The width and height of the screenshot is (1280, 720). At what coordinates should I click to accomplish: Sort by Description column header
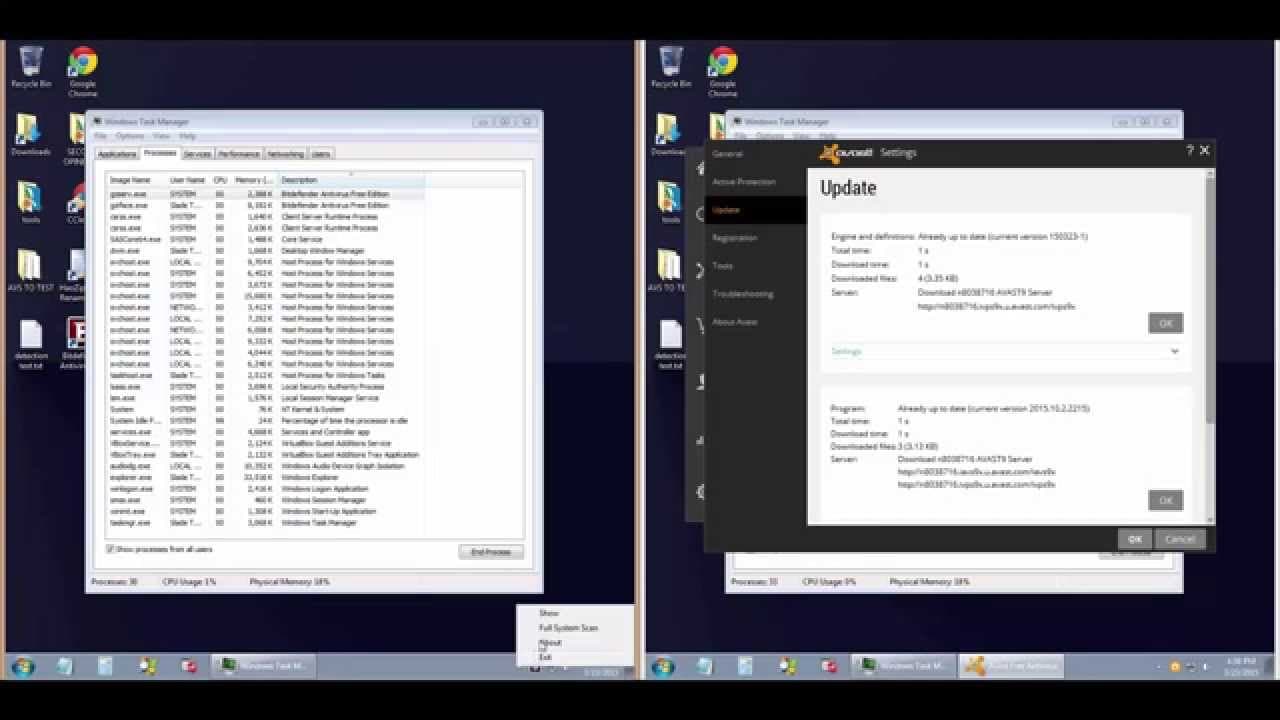pyautogui.click(x=351, y=180)
